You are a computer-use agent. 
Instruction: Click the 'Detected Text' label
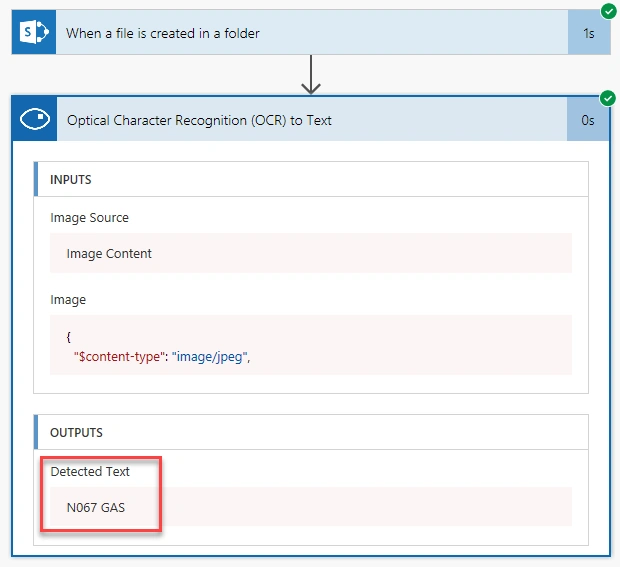[90, 471]
